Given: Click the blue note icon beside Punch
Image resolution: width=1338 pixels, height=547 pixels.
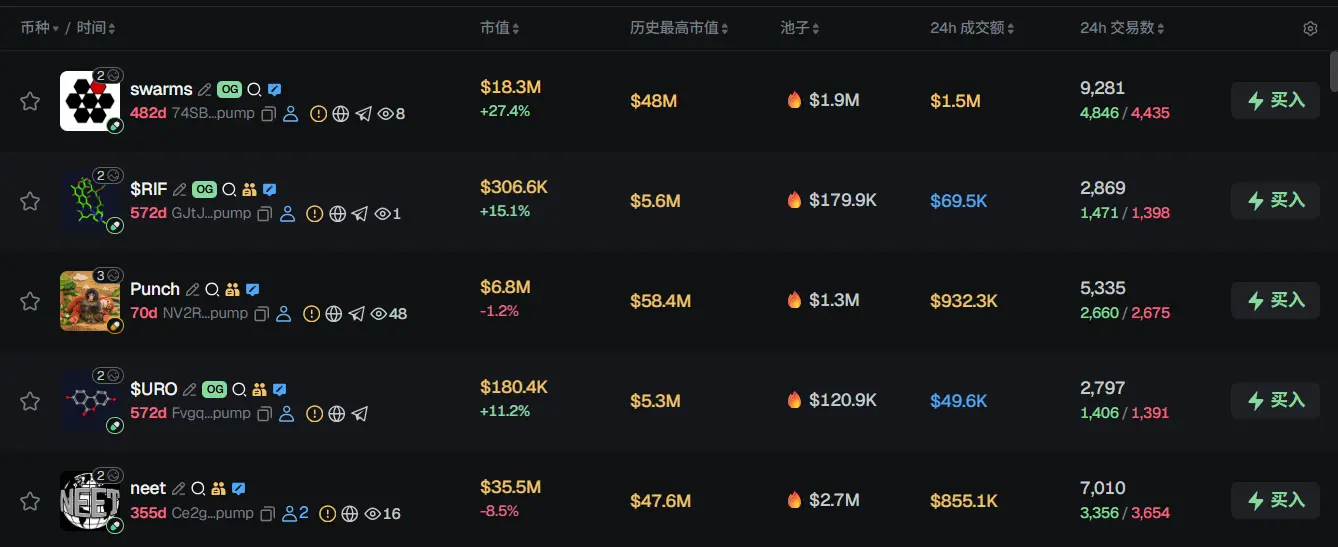Looking at the screenshot, I should pos(253,289).
